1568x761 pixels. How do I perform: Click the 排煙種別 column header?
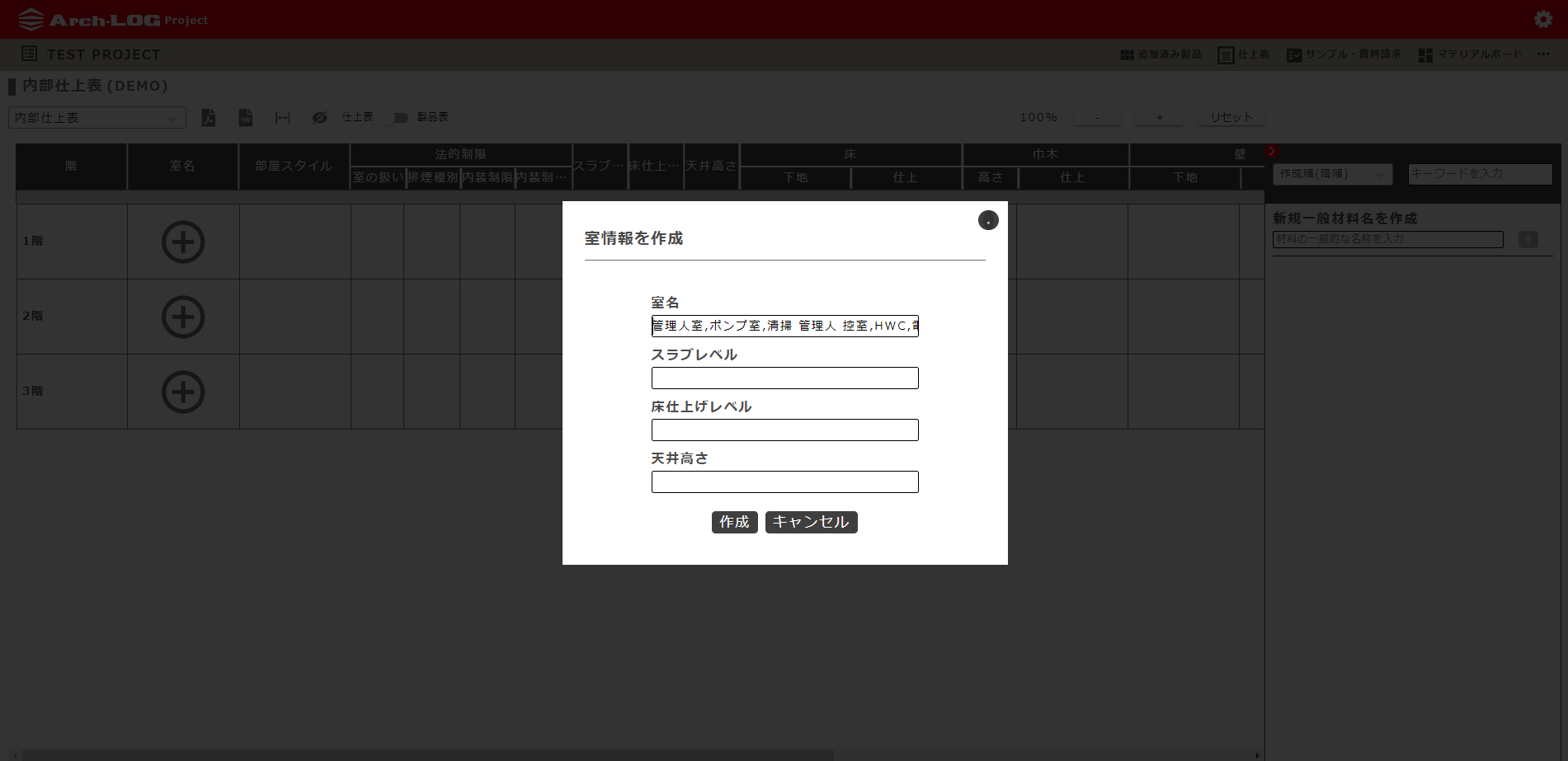(433, 177)
